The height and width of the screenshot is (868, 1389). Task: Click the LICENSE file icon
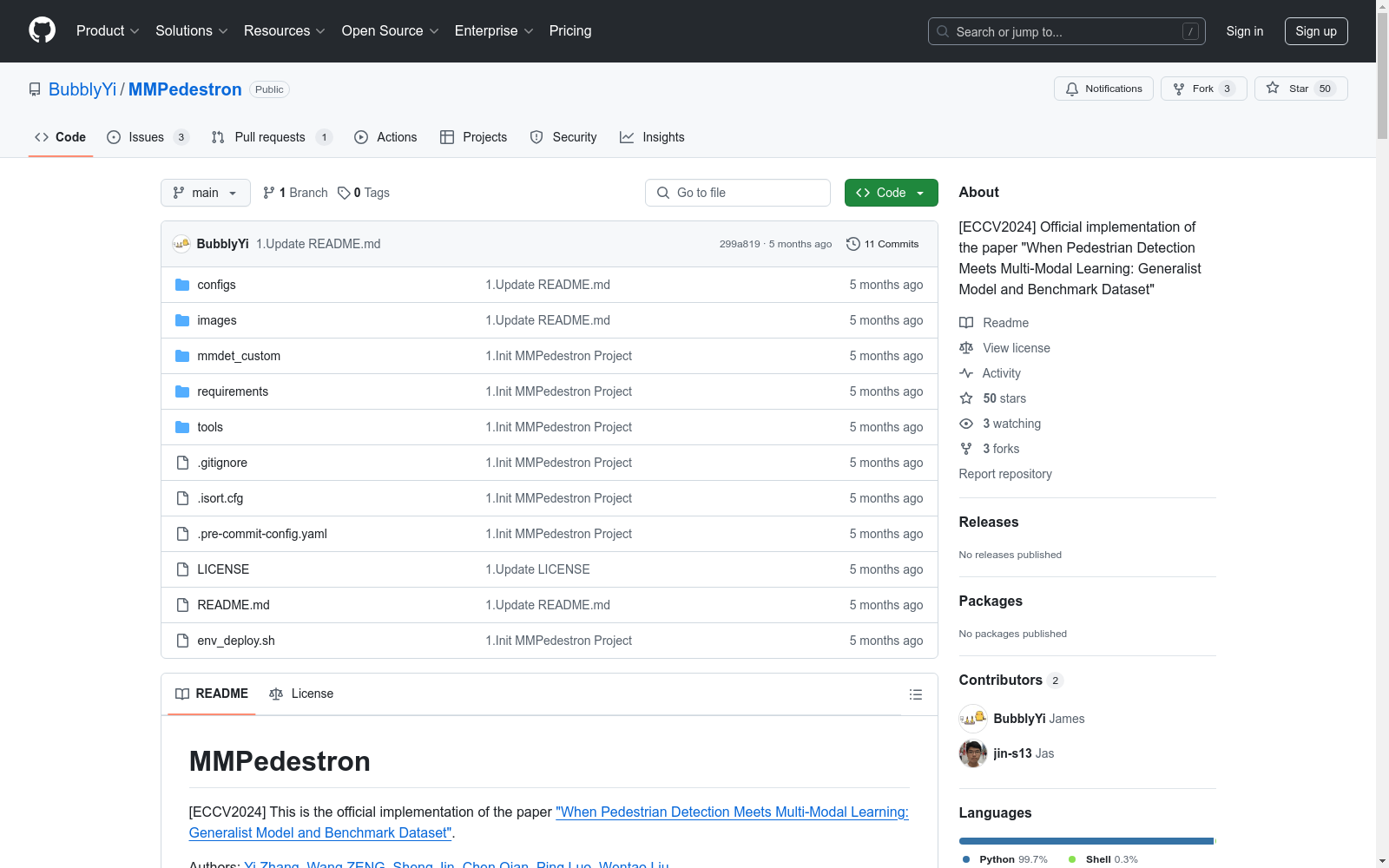tap(182, 569)
